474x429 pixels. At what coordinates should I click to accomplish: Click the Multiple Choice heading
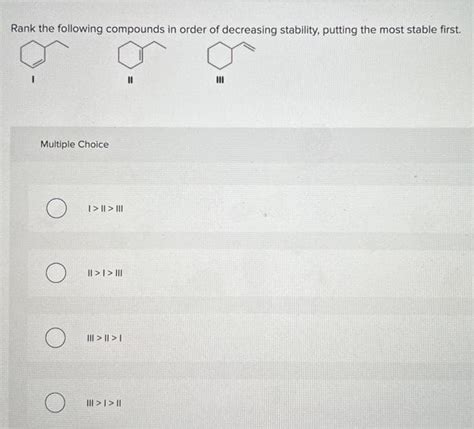[x=74, y=144]
